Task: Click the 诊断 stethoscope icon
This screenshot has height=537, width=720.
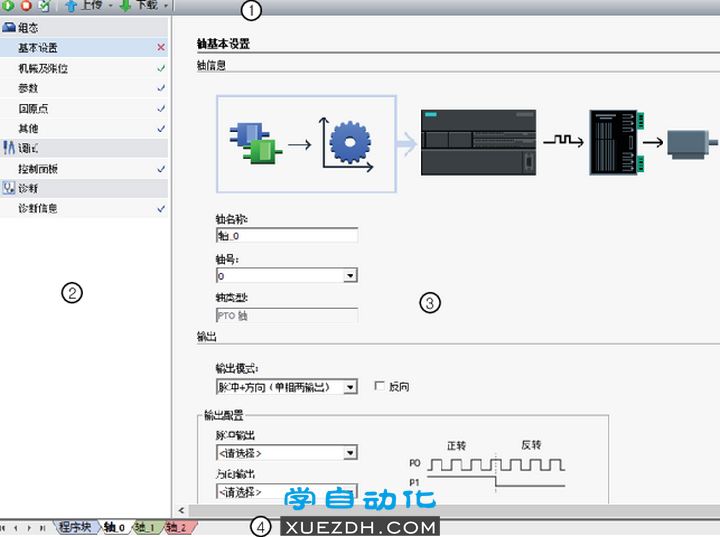Action: coord(9,188)
